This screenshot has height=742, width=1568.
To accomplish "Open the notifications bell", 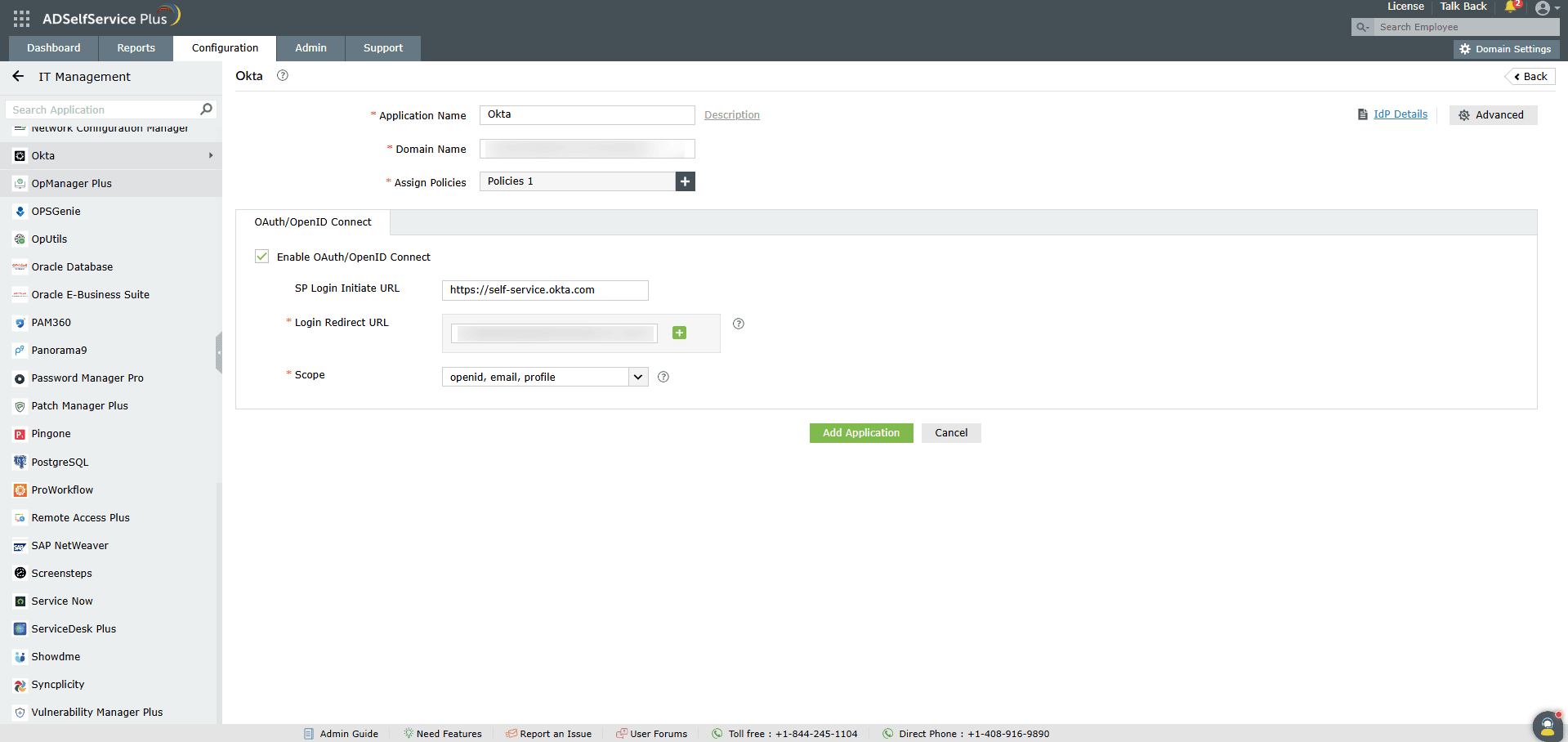I will tap(1510, 7).
